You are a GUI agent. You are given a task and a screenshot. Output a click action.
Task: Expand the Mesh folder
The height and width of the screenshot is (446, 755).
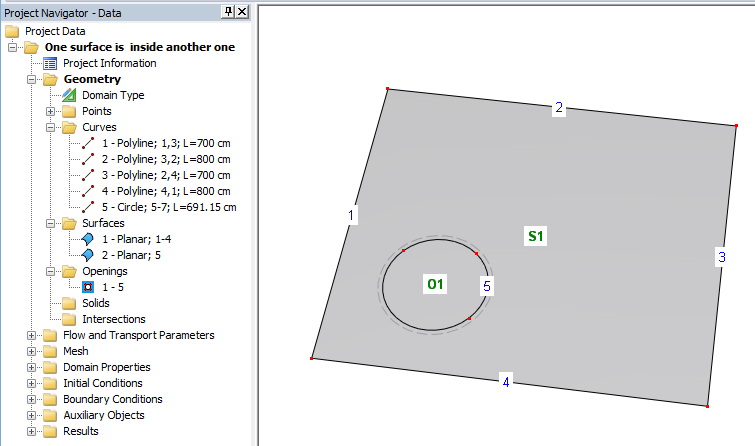click(31, 351)
